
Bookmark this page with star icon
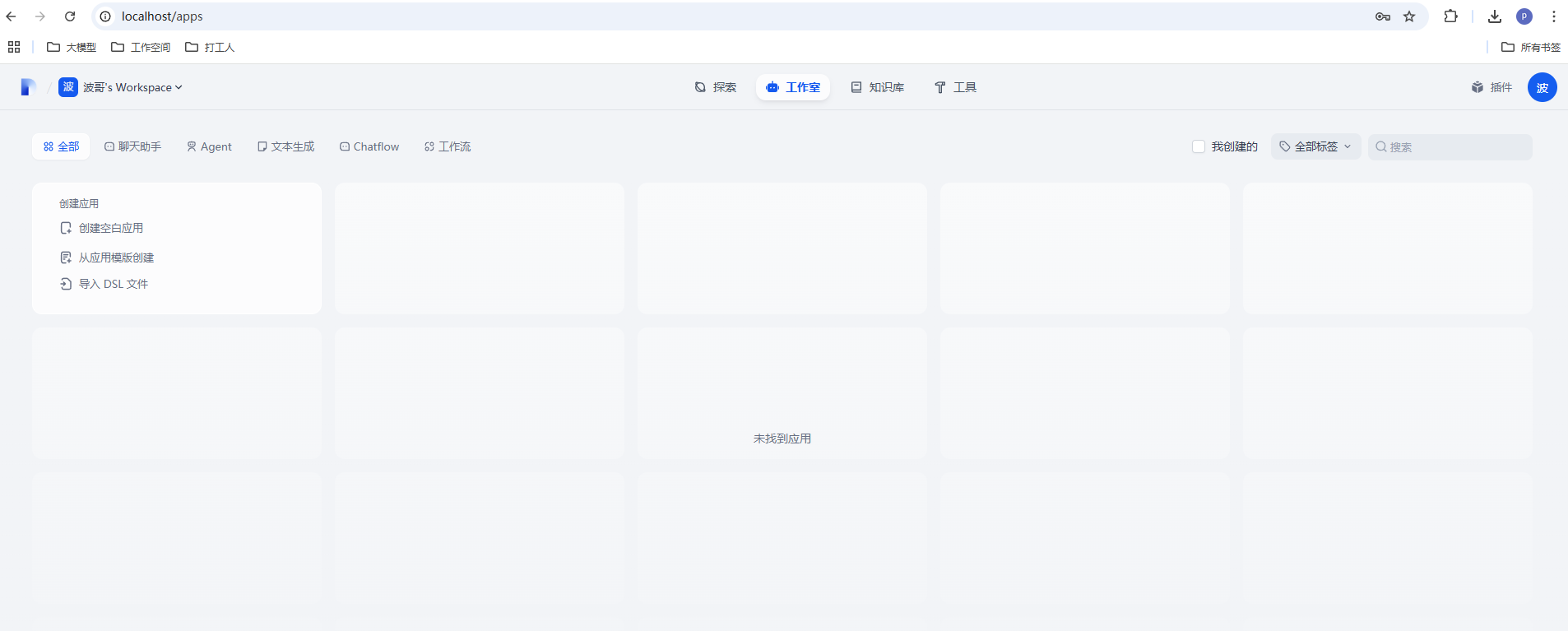pyautogui.click(x=1409, y=16)
